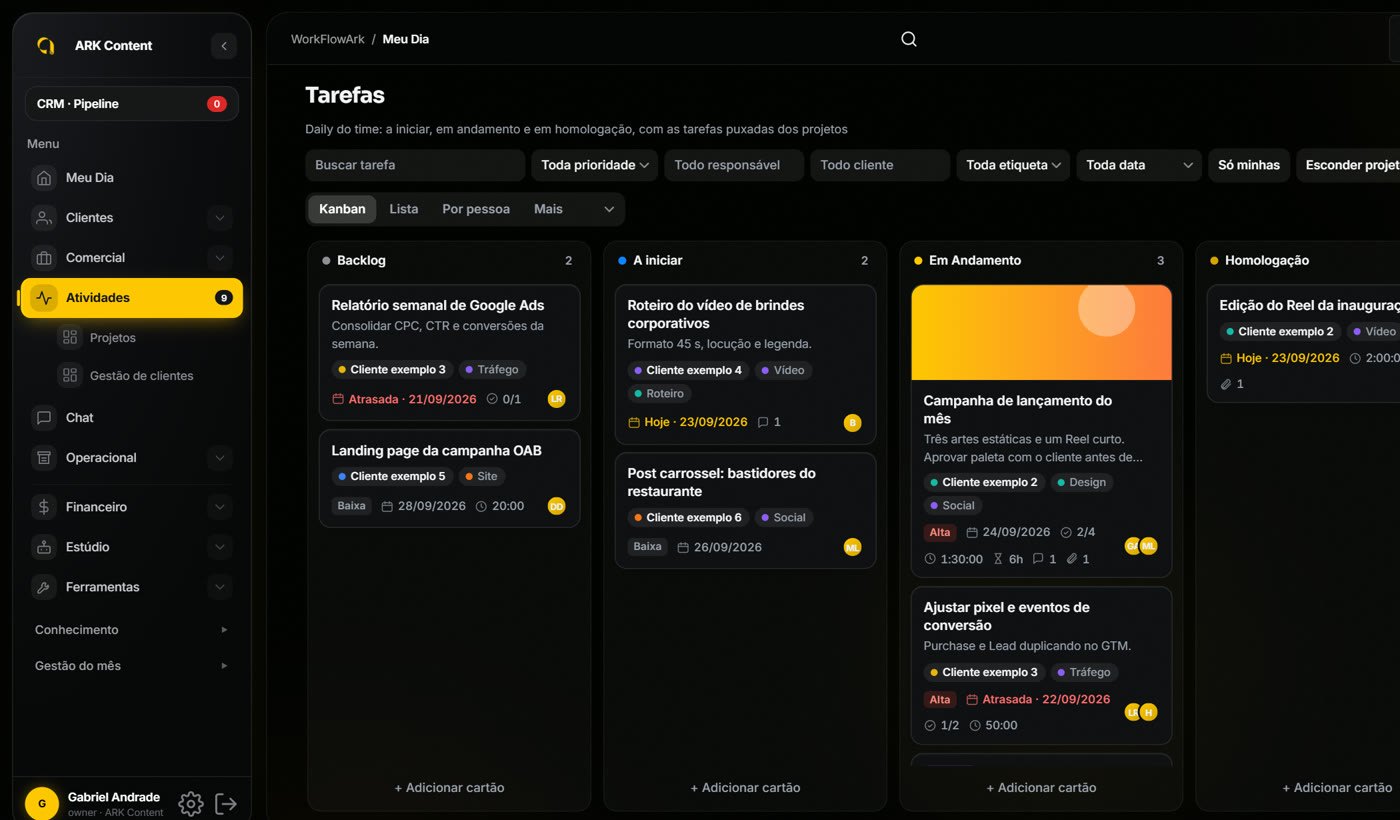Click the Clientes people icon
This screenshot has height=820, width=1400.
tap(43, 218)
